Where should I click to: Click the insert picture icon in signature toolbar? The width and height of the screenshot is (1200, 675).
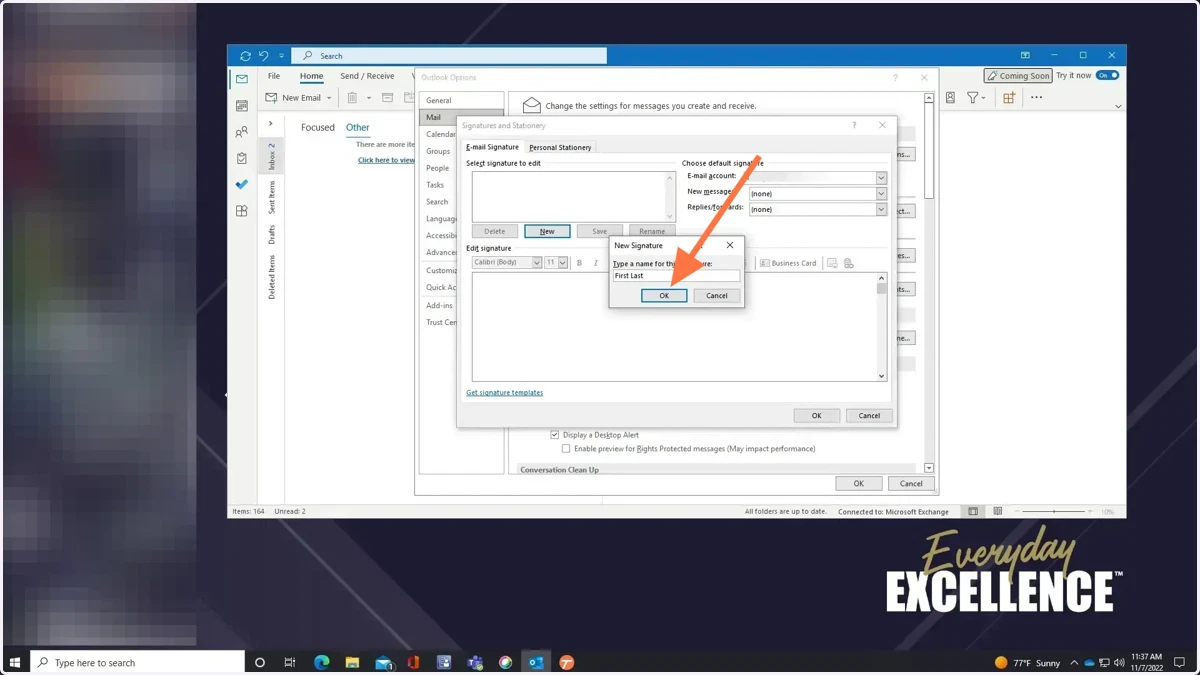point(832,263)
